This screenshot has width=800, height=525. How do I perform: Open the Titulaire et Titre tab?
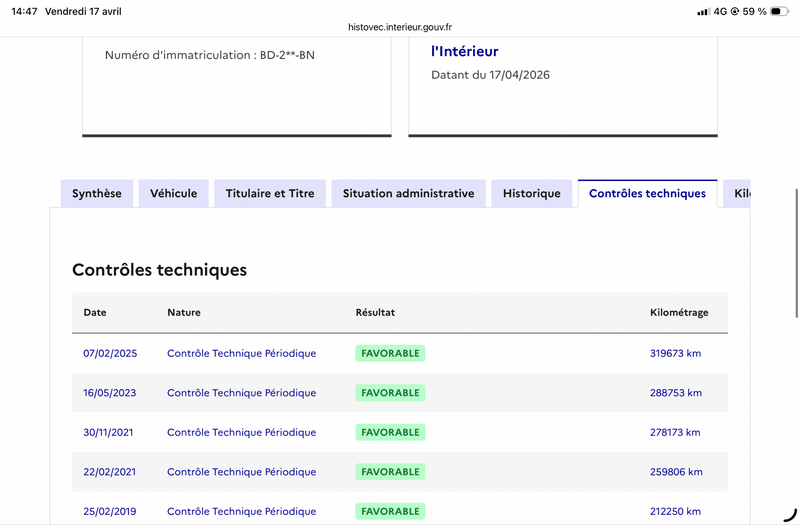pos(270,193)
